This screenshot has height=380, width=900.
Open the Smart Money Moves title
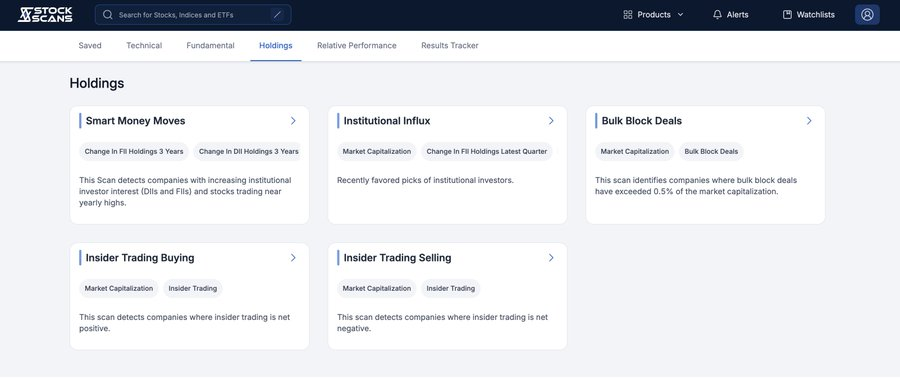(x=135, y=121)
